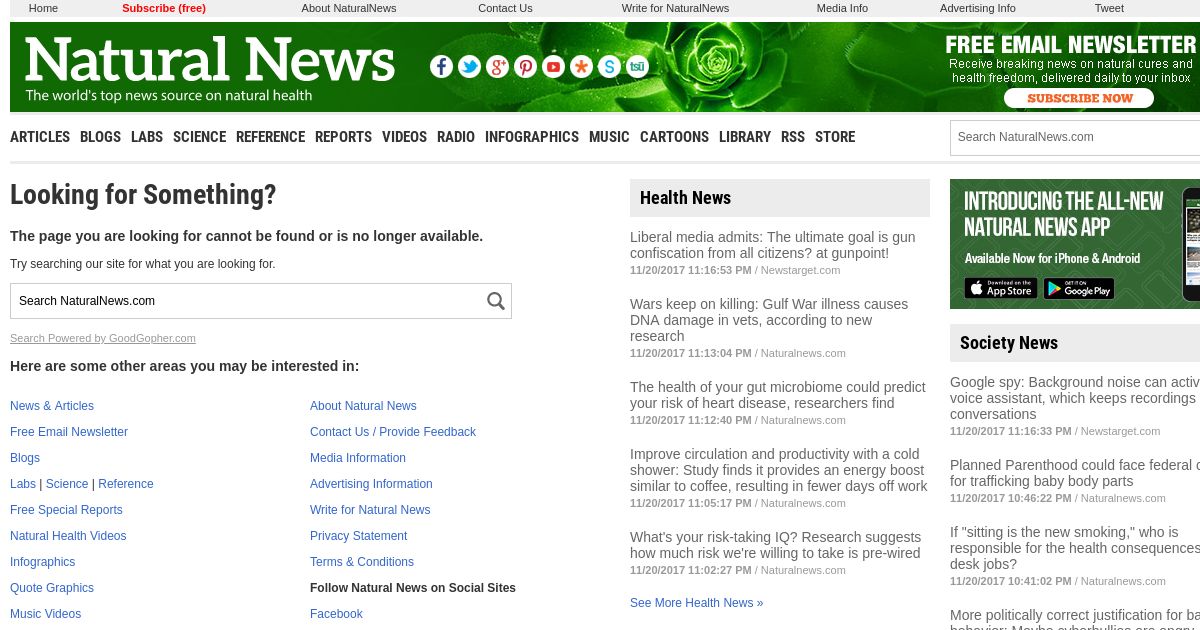Read the gun confiscation Liberal media article

(x=772, y=245)
